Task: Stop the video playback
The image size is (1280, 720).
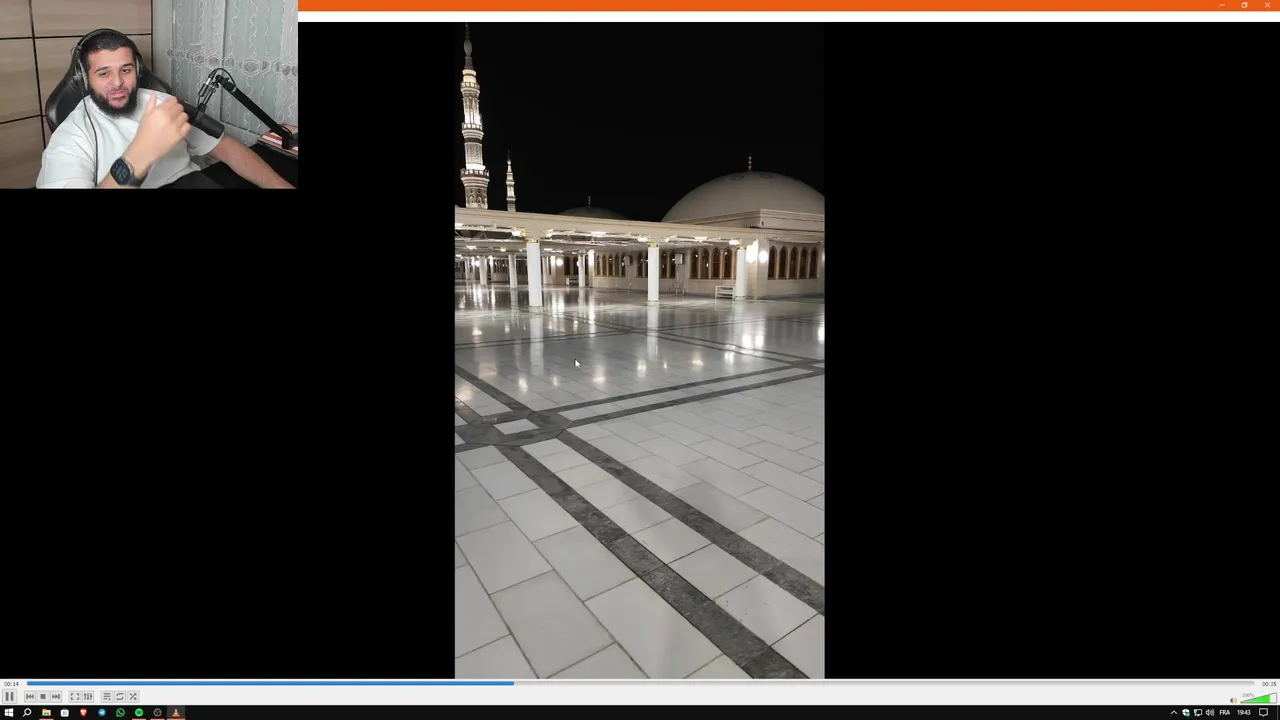Action: point(43,696)
